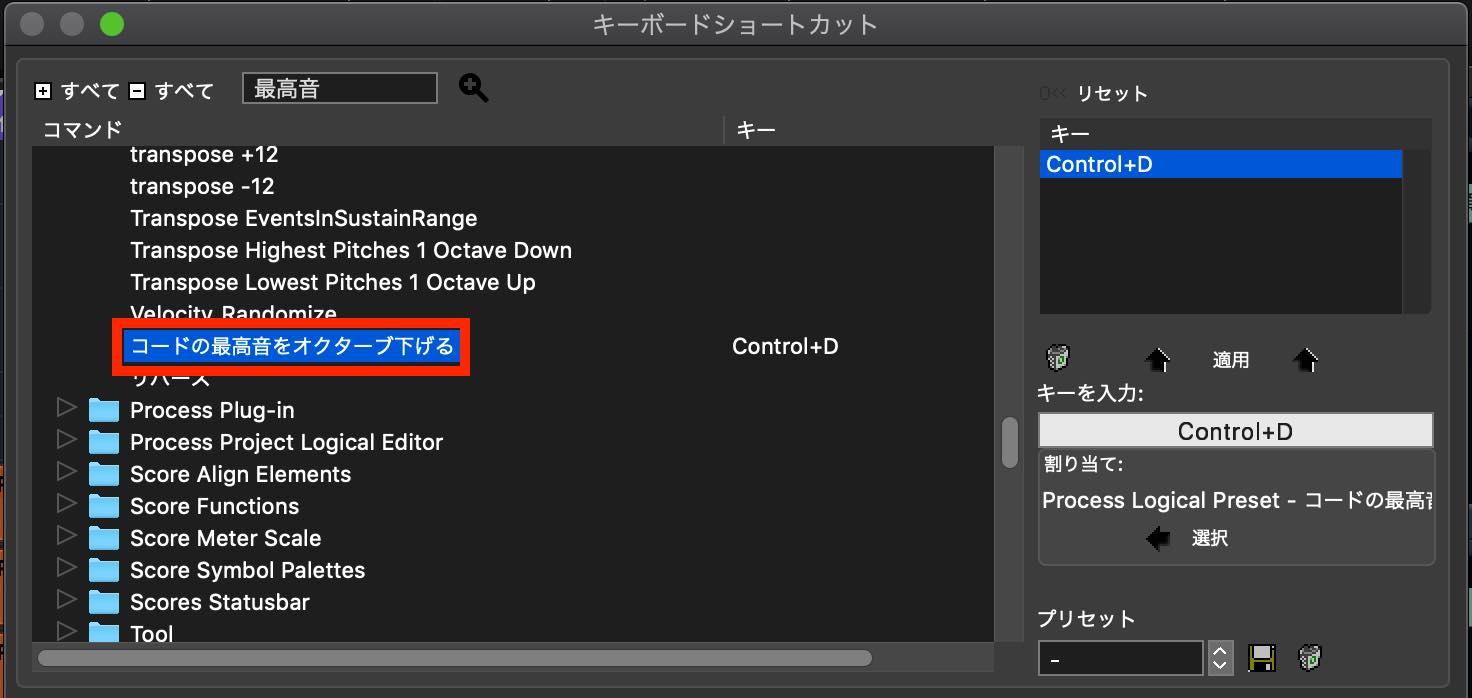
Task: Click the search field containing 最高音
Action: pos(340,89)
